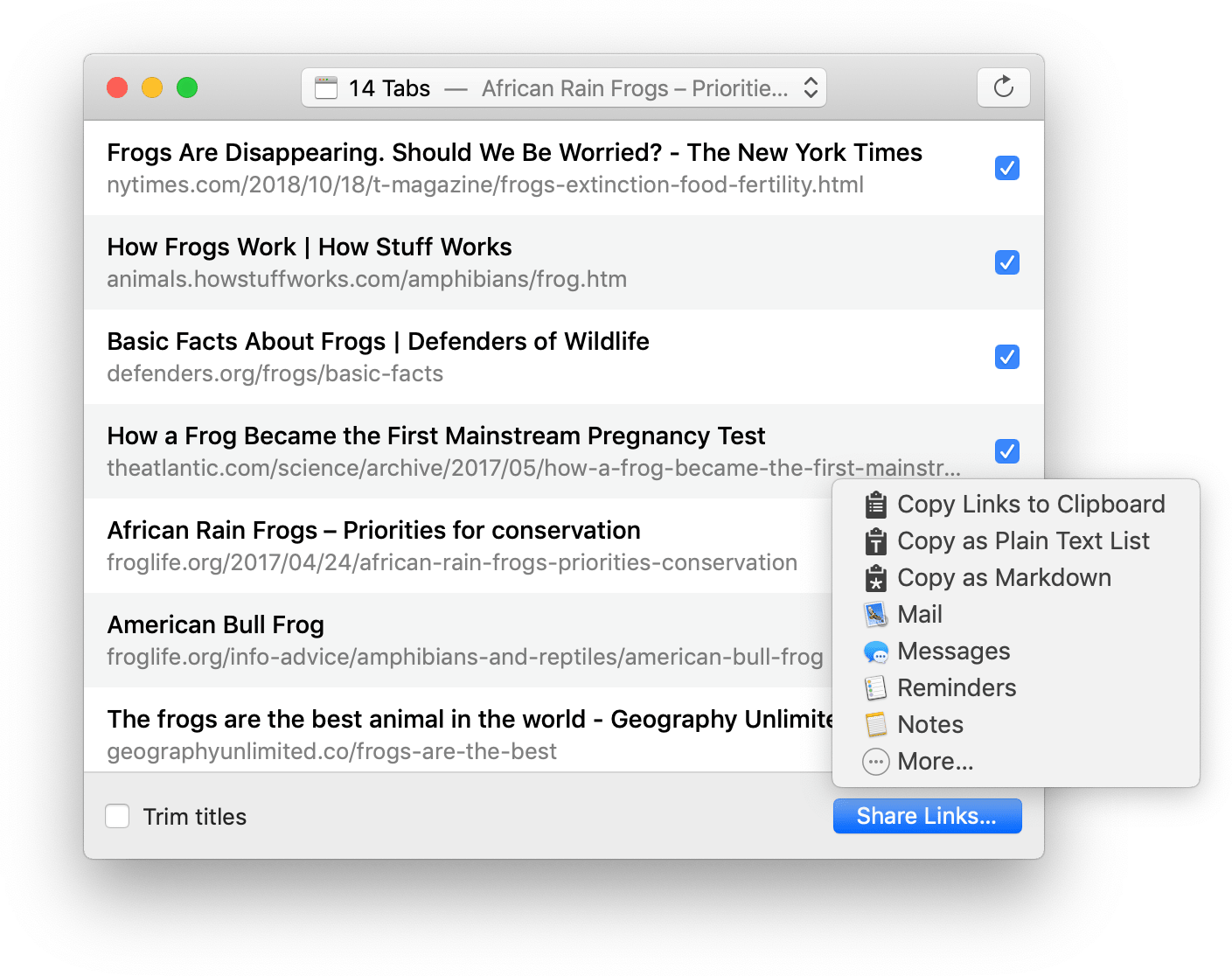Screen dimensions: 1232x976
Task: Share links via Mail
Action: 1016,615
